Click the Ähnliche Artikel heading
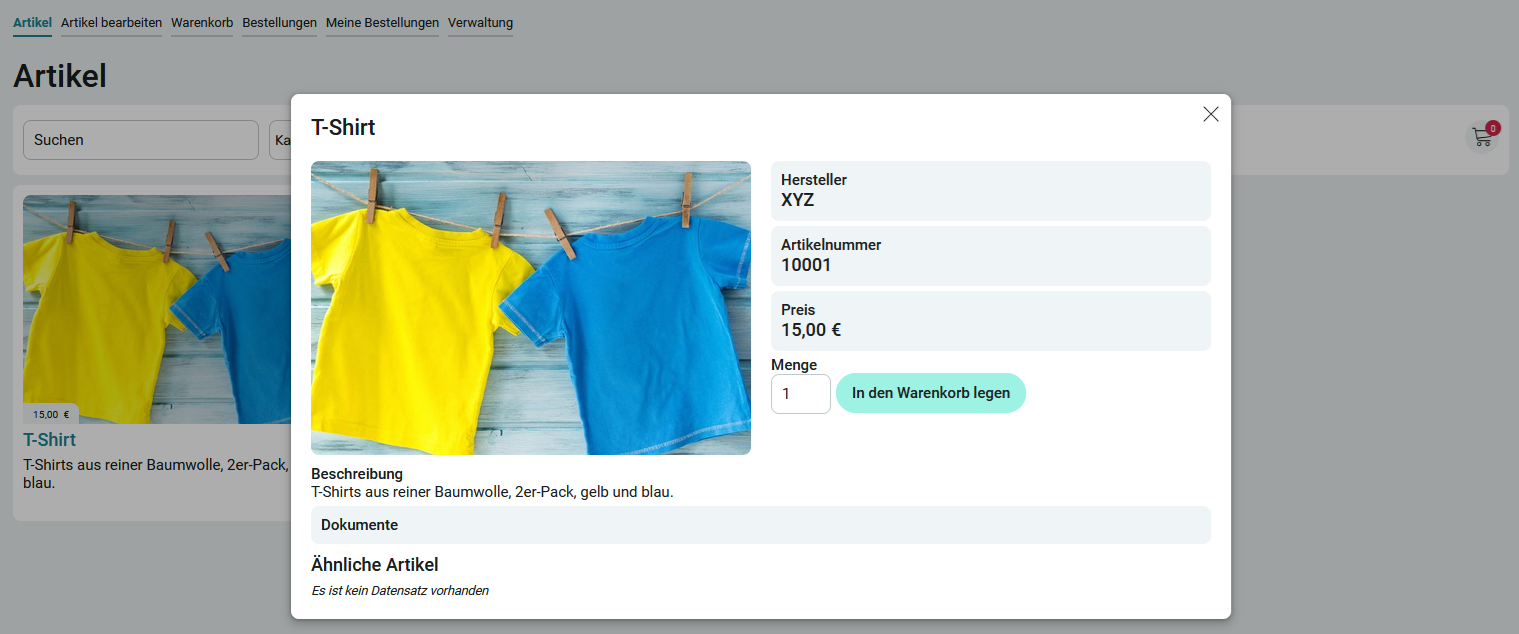This screenshot has width=1519, height=634. (375, 565)
